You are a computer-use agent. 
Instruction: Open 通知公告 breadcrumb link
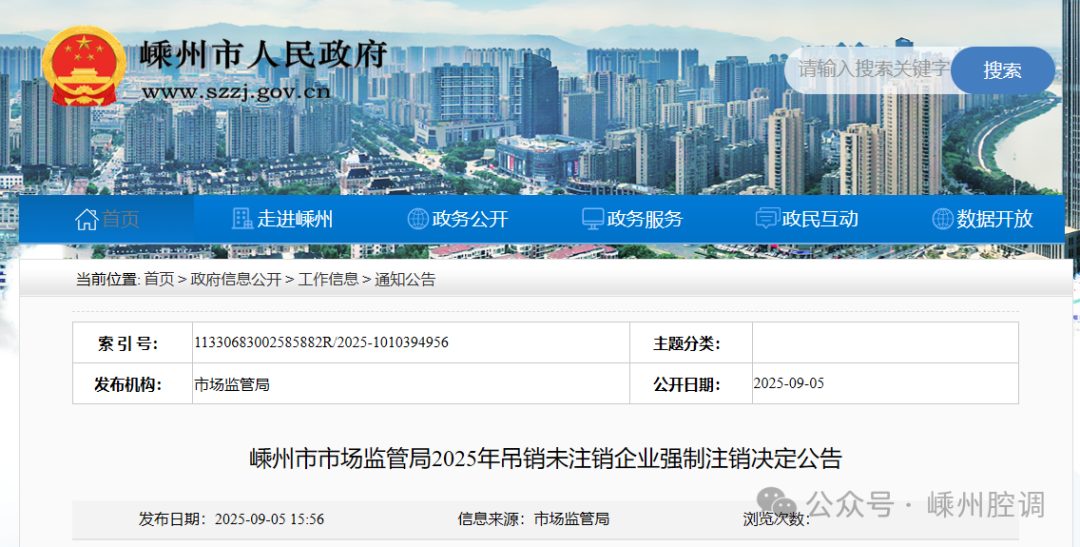405,280
